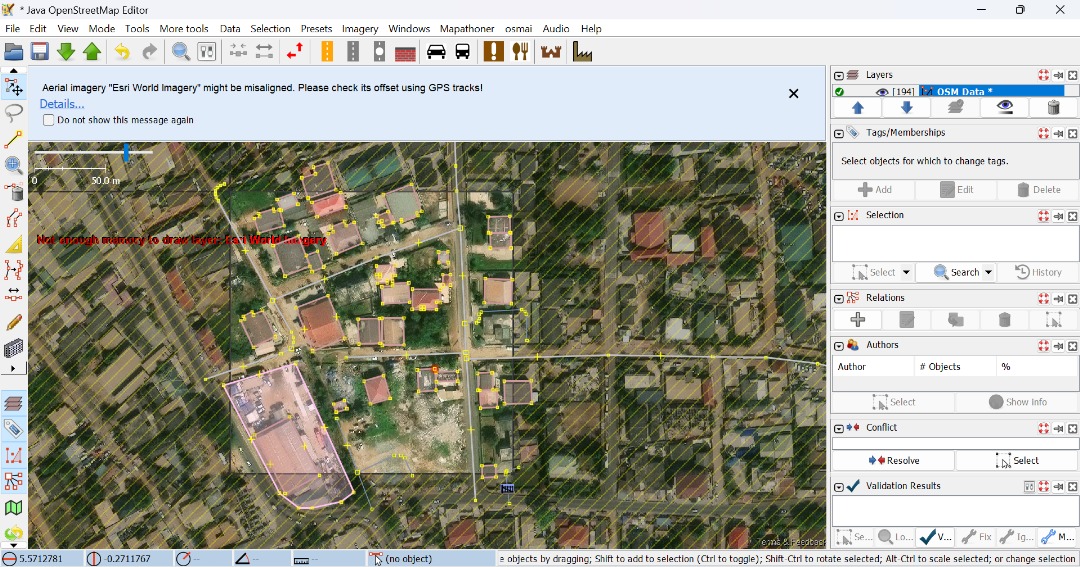Open search with magnifier toolbar icon
The image size is (1080, 567).
(x=180, y=52)
